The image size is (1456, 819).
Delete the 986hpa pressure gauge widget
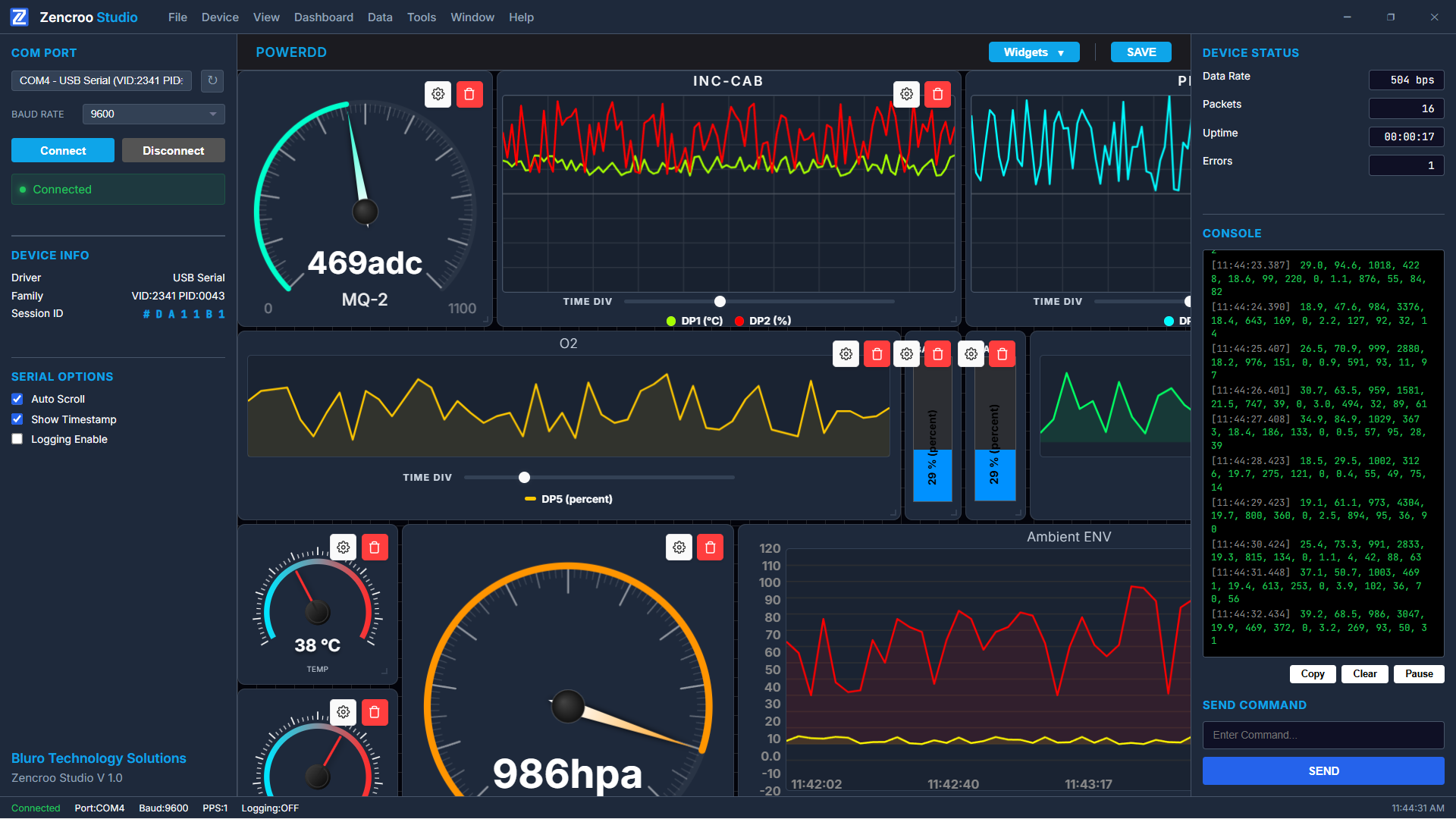(x=711, y=547)
